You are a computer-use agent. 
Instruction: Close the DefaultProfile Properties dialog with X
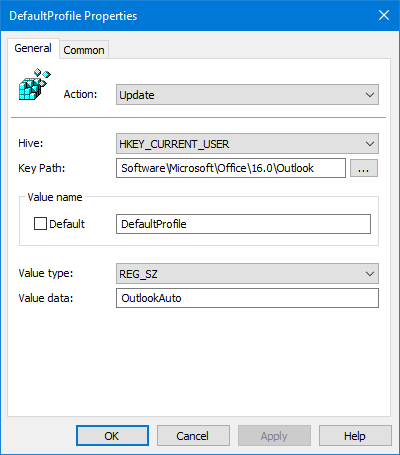point(384,15)
